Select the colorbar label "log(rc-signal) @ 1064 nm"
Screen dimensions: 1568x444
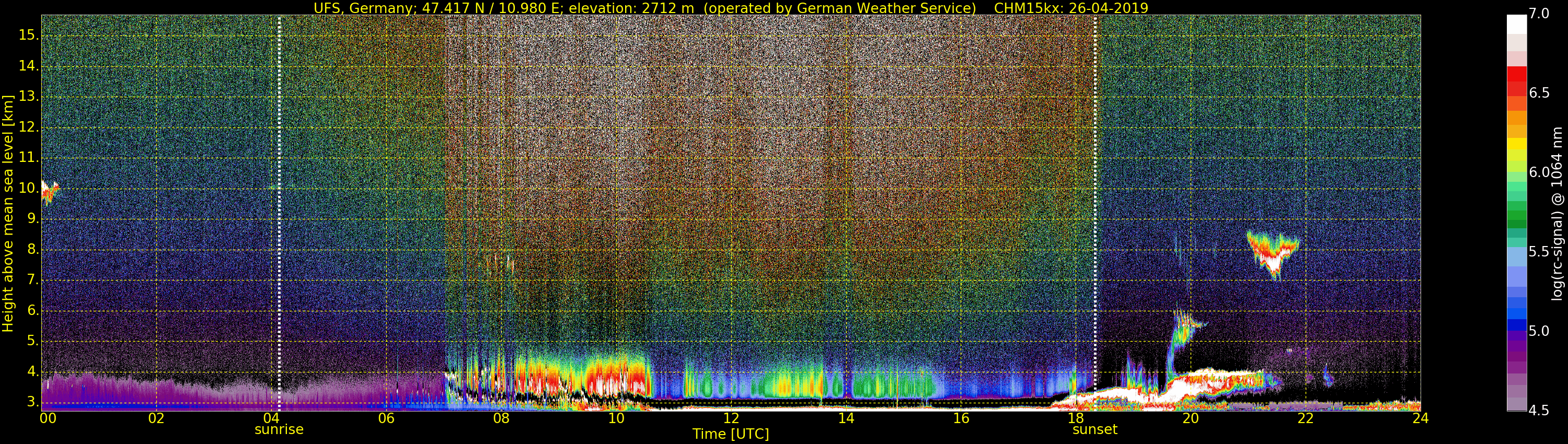pos(1557,214)
